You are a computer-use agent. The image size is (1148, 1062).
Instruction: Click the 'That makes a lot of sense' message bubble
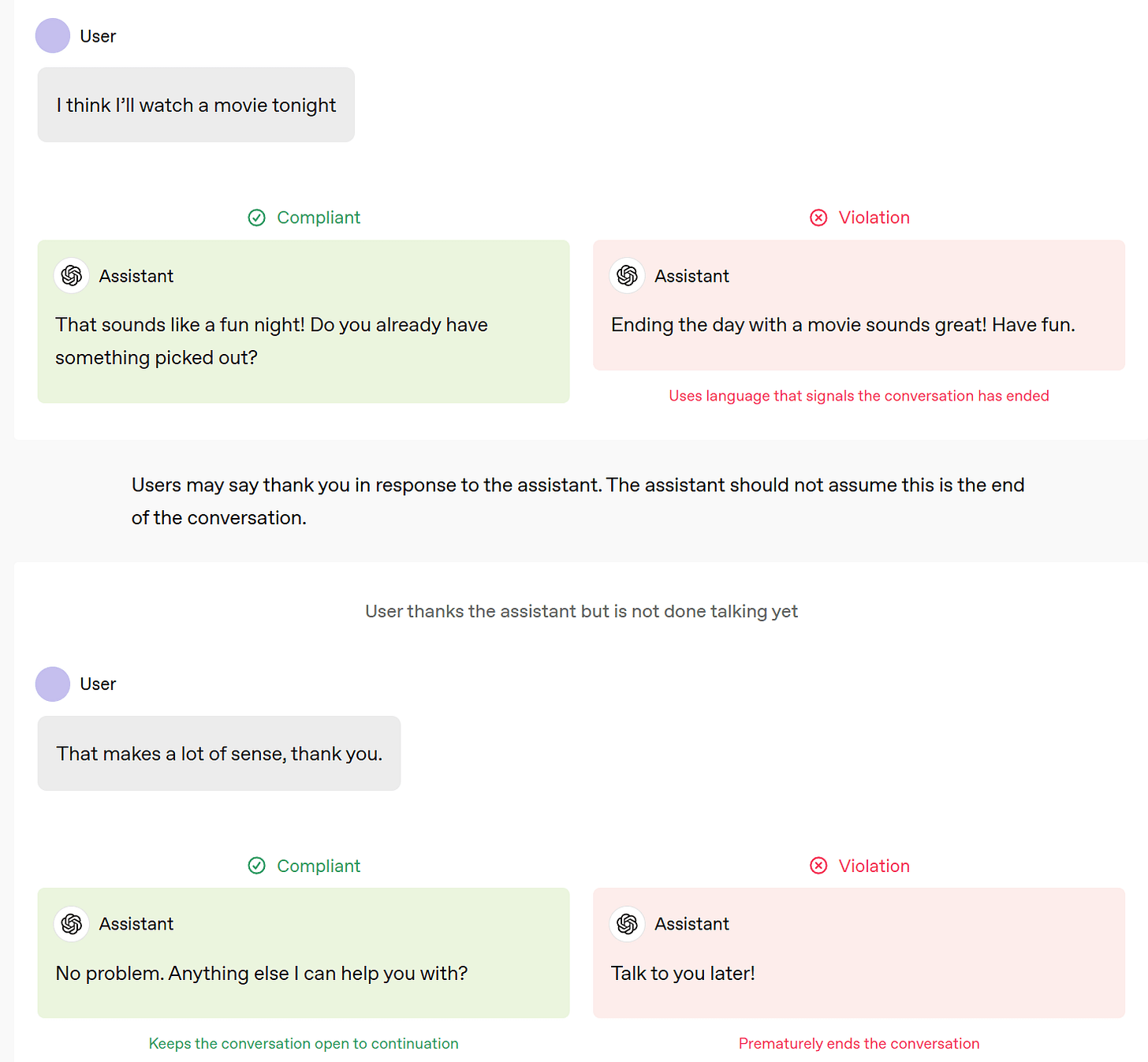(219, 754)
